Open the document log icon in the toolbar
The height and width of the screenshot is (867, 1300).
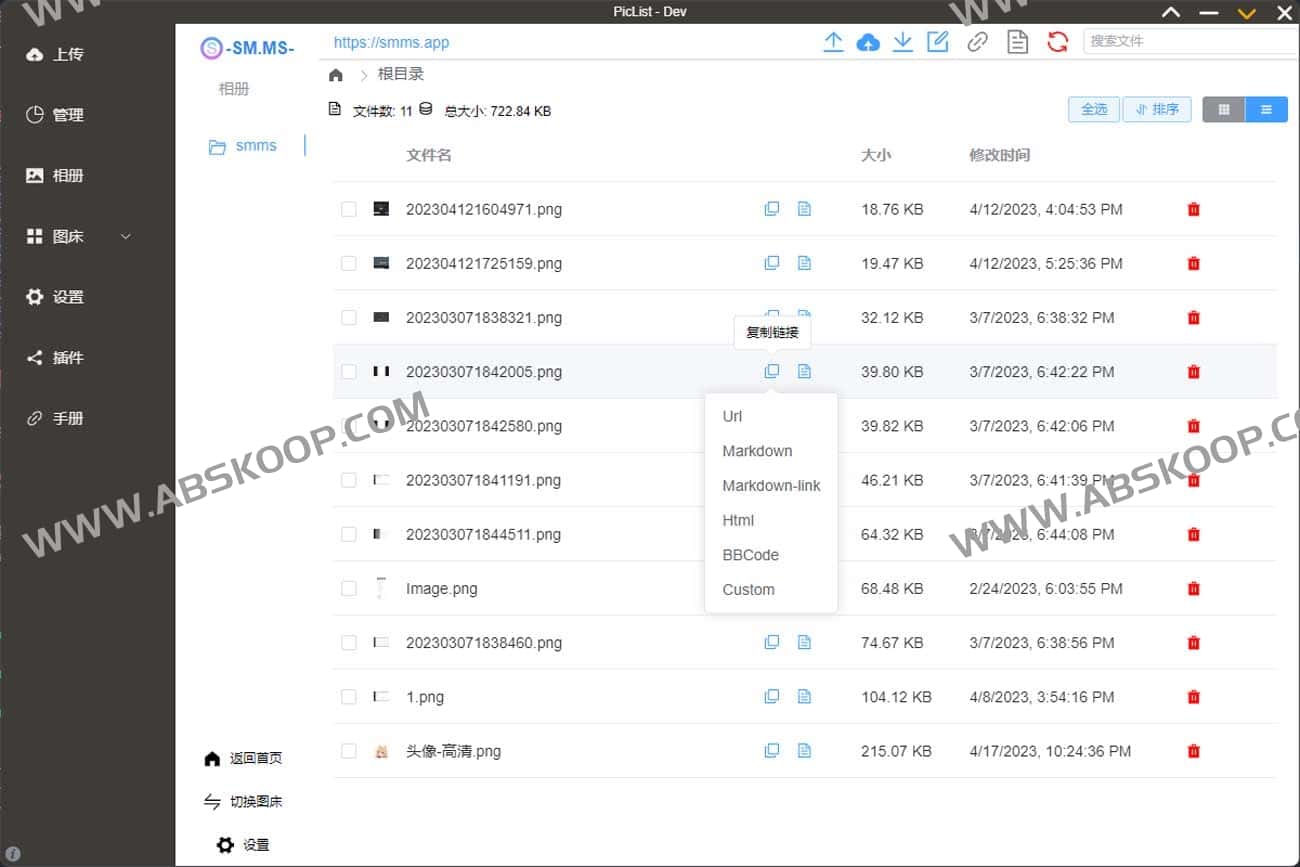coord(1017,42)
